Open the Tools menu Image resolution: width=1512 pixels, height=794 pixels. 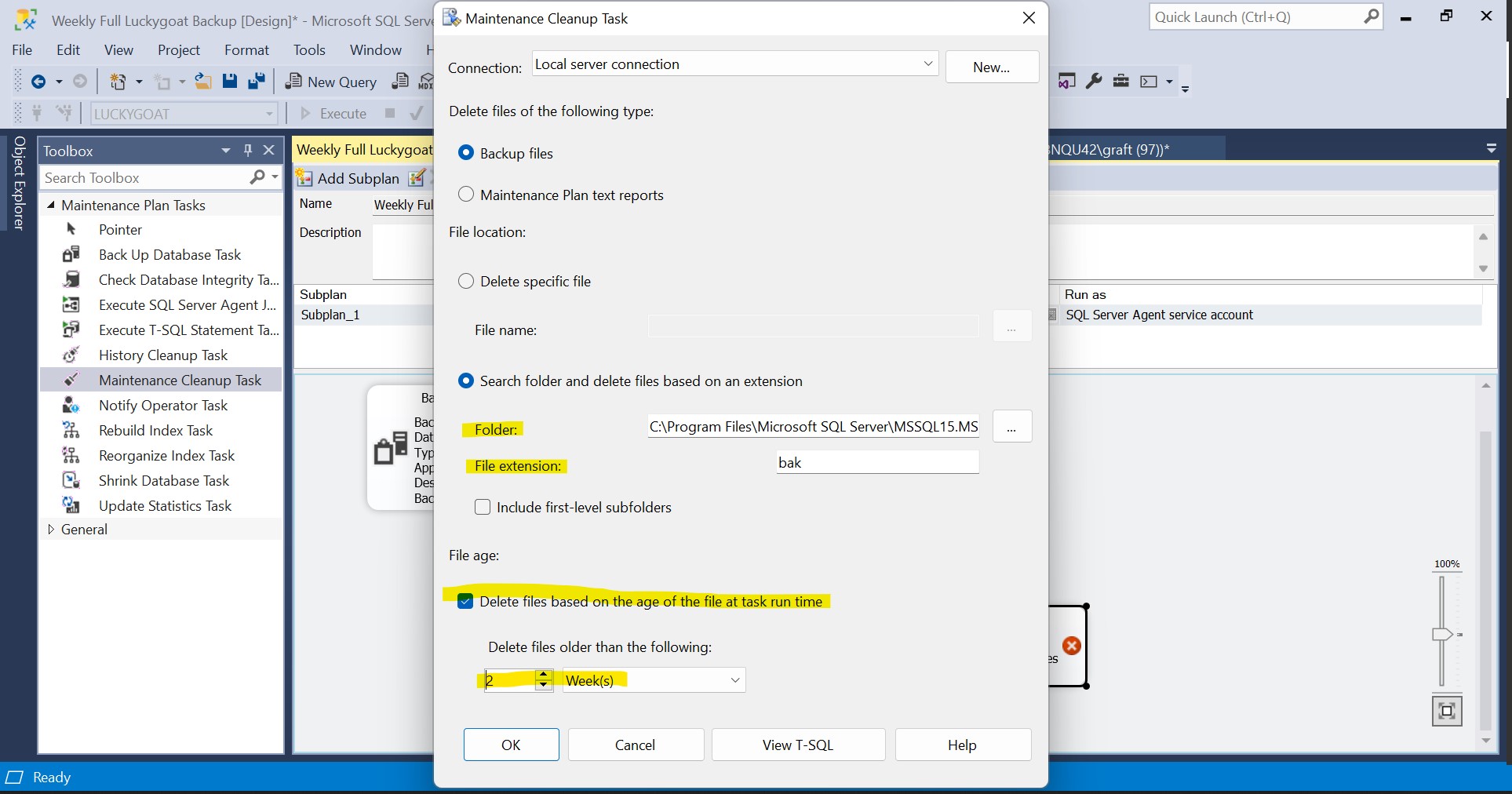tap(309, 50)
